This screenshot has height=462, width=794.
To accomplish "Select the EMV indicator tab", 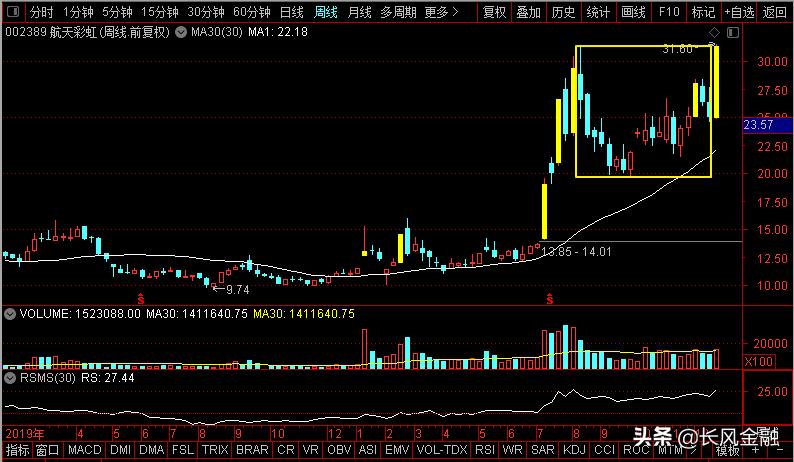I will click(x=397, y=450).
